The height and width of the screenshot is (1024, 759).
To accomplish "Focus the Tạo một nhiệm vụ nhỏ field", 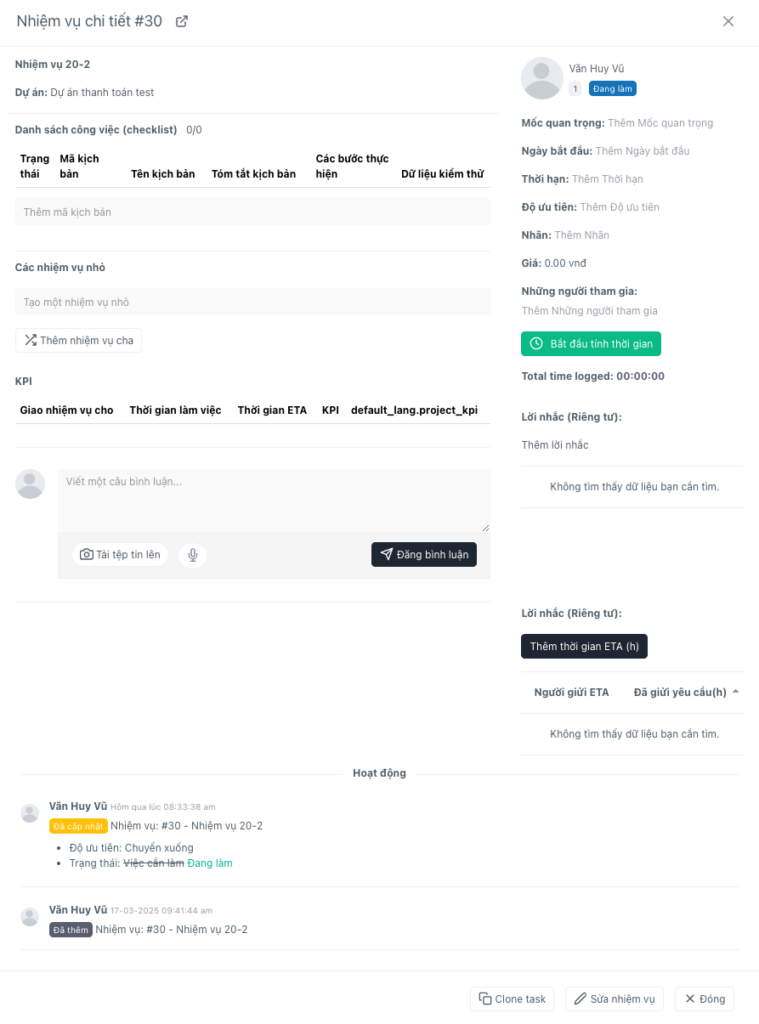I will tap(253, 302).
